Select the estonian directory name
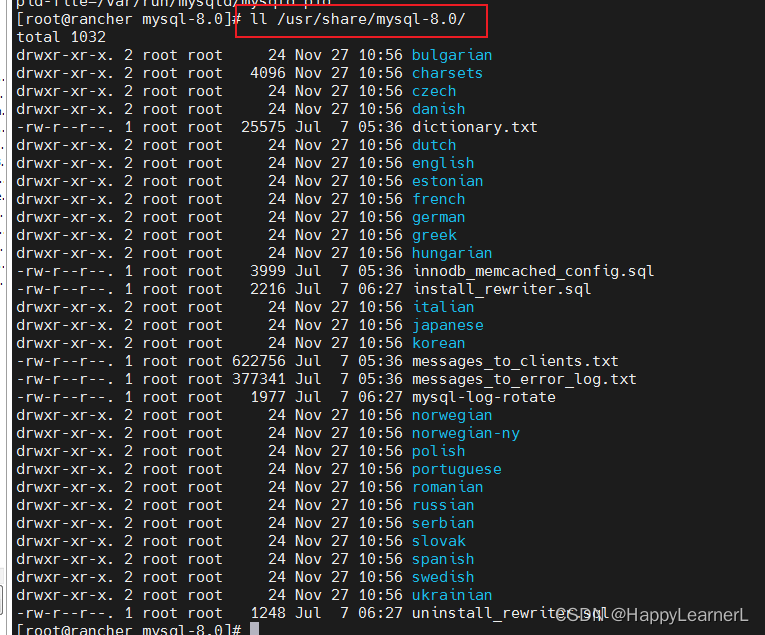765x635 pixels. [447, 181]
